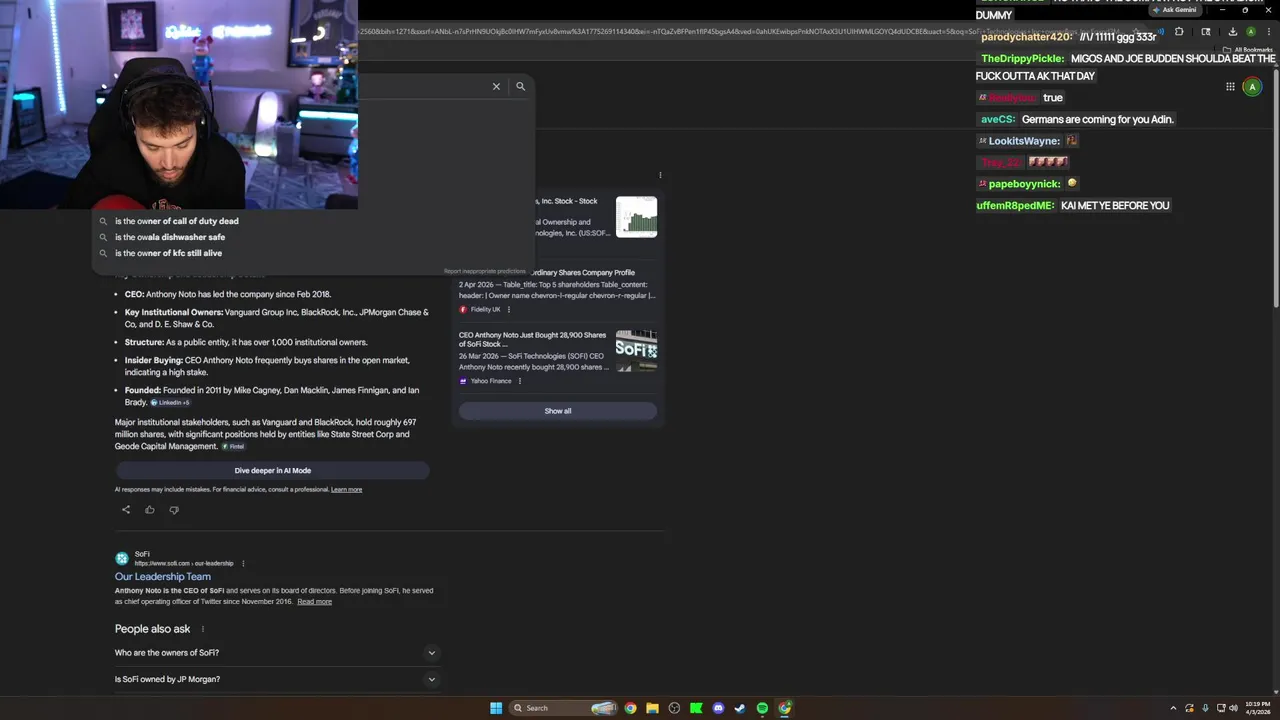Share the AI overview
Screen dimensions: 1280x720
(126, 510)
